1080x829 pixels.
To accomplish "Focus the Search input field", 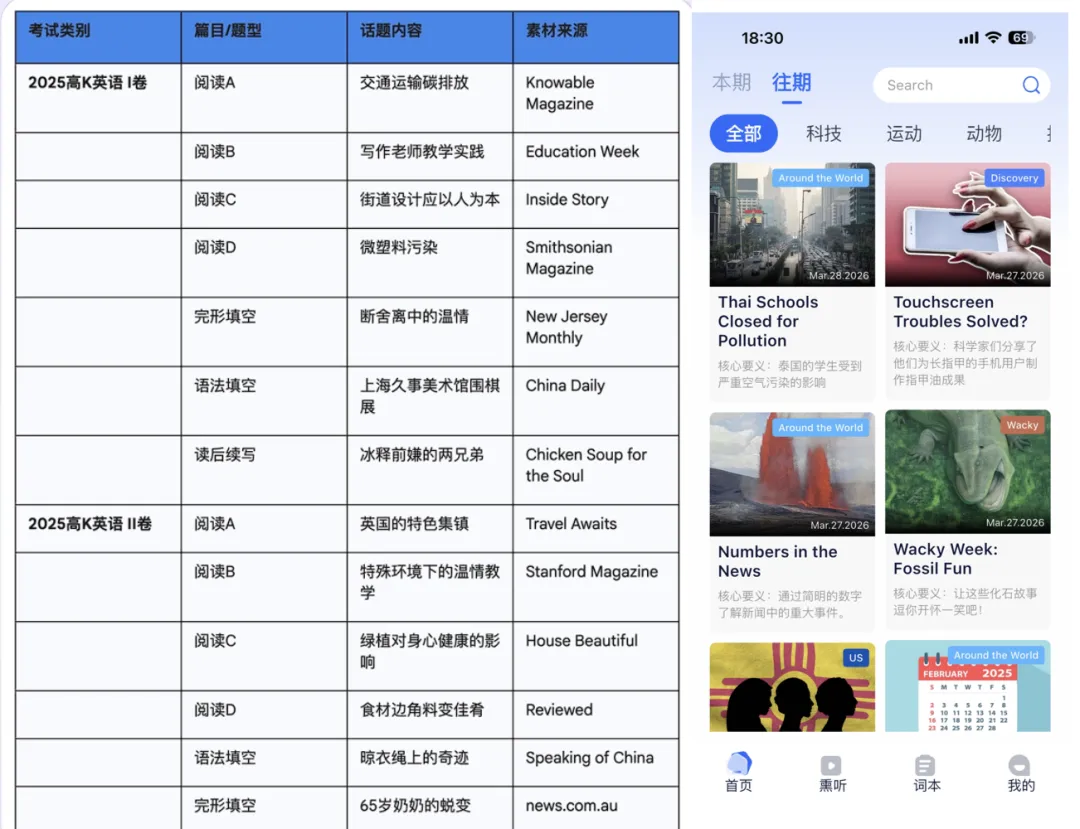I will click(x=962, y=85).
